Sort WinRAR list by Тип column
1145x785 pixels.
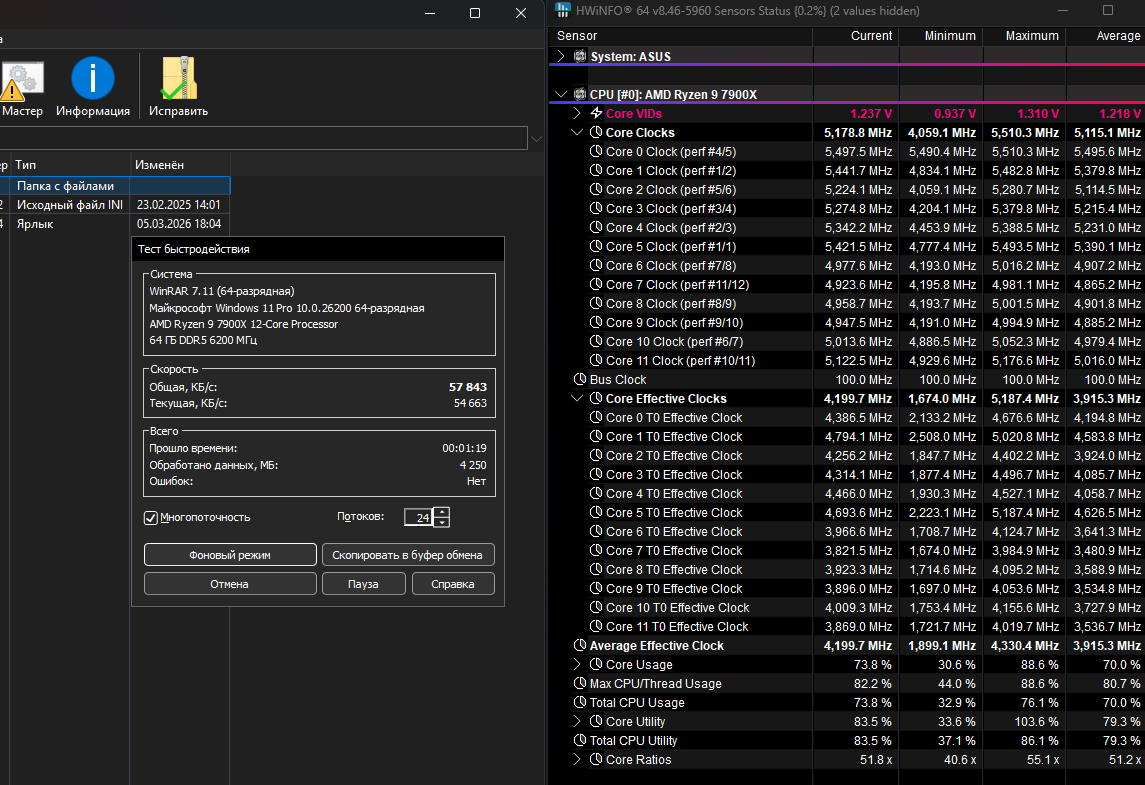[71, 165]
